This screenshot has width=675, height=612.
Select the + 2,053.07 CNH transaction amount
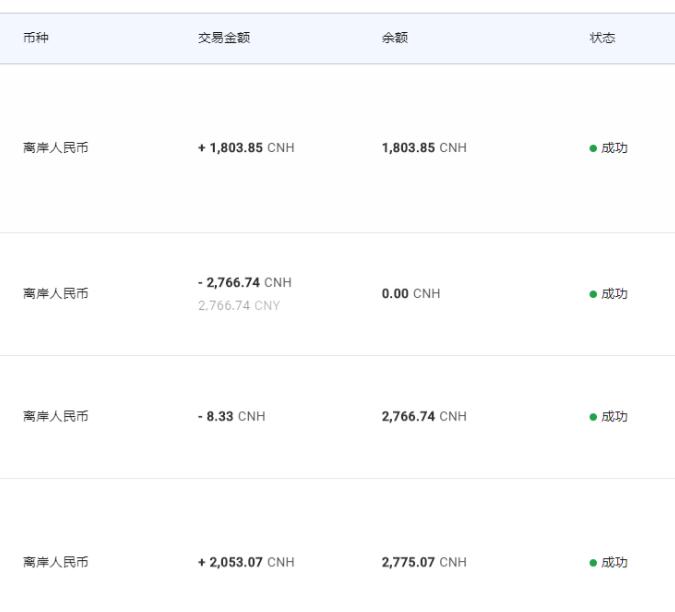pyautogui.click(x=246, y=562)
